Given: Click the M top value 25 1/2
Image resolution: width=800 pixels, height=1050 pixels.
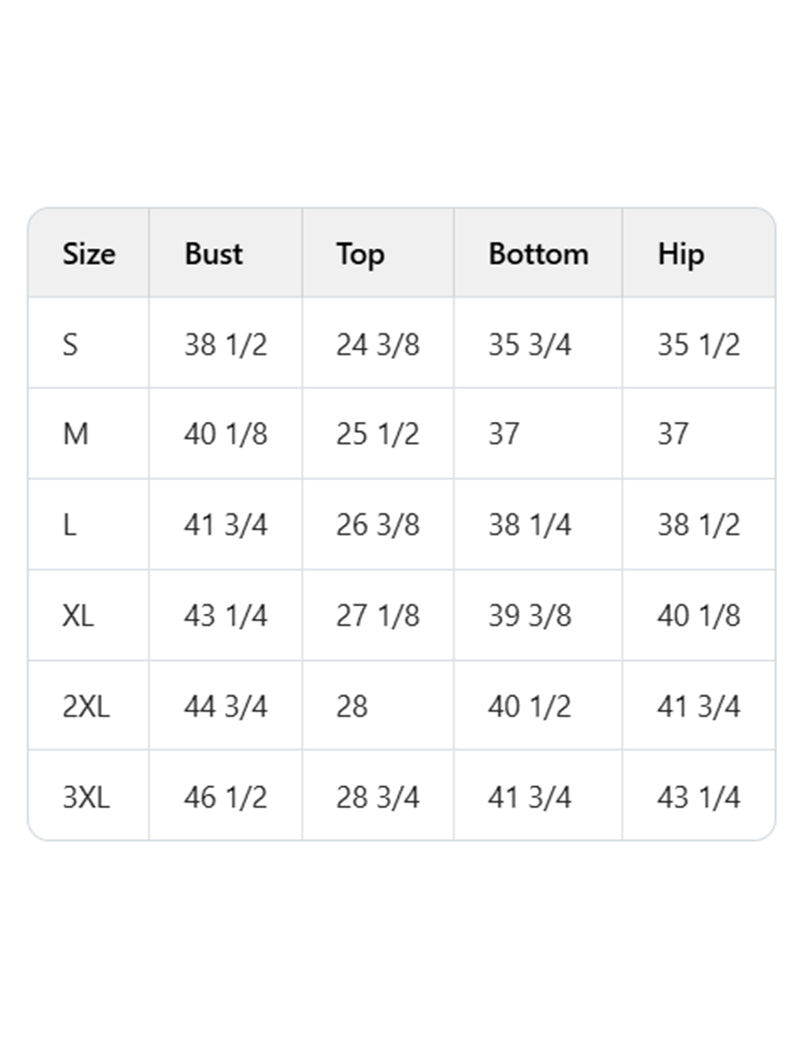Looking at the screenshot, I should tap(378, 435).
